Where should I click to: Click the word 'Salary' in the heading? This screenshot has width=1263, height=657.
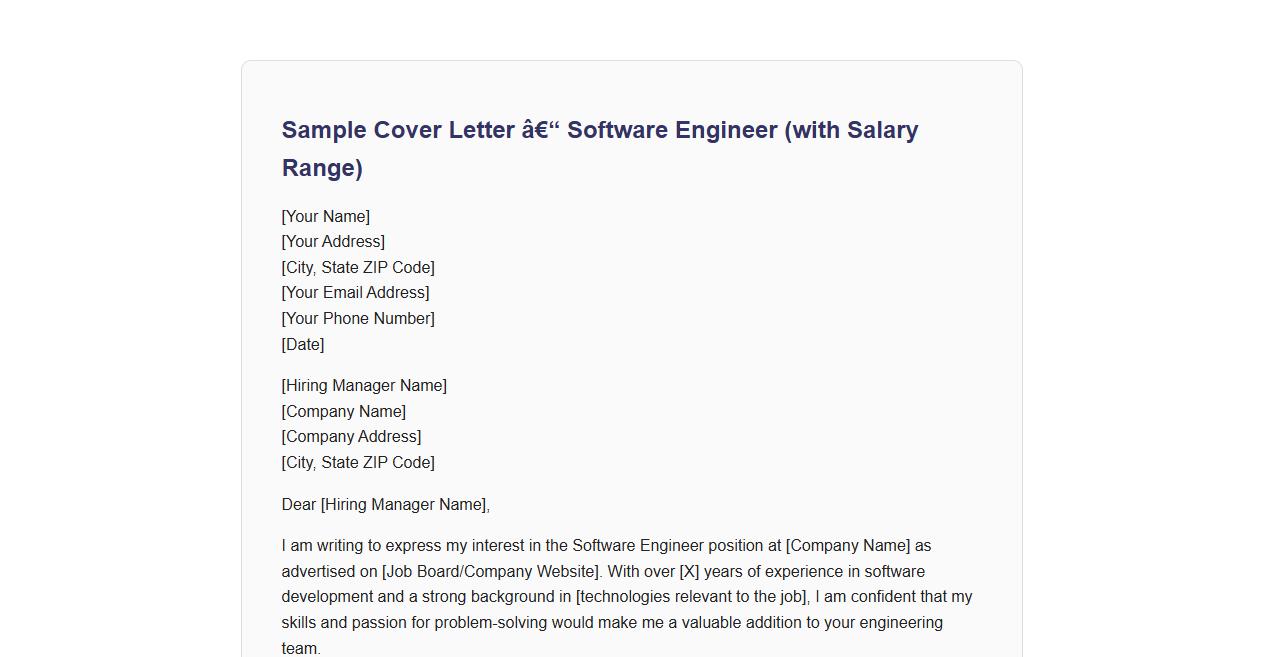point(882,130)
